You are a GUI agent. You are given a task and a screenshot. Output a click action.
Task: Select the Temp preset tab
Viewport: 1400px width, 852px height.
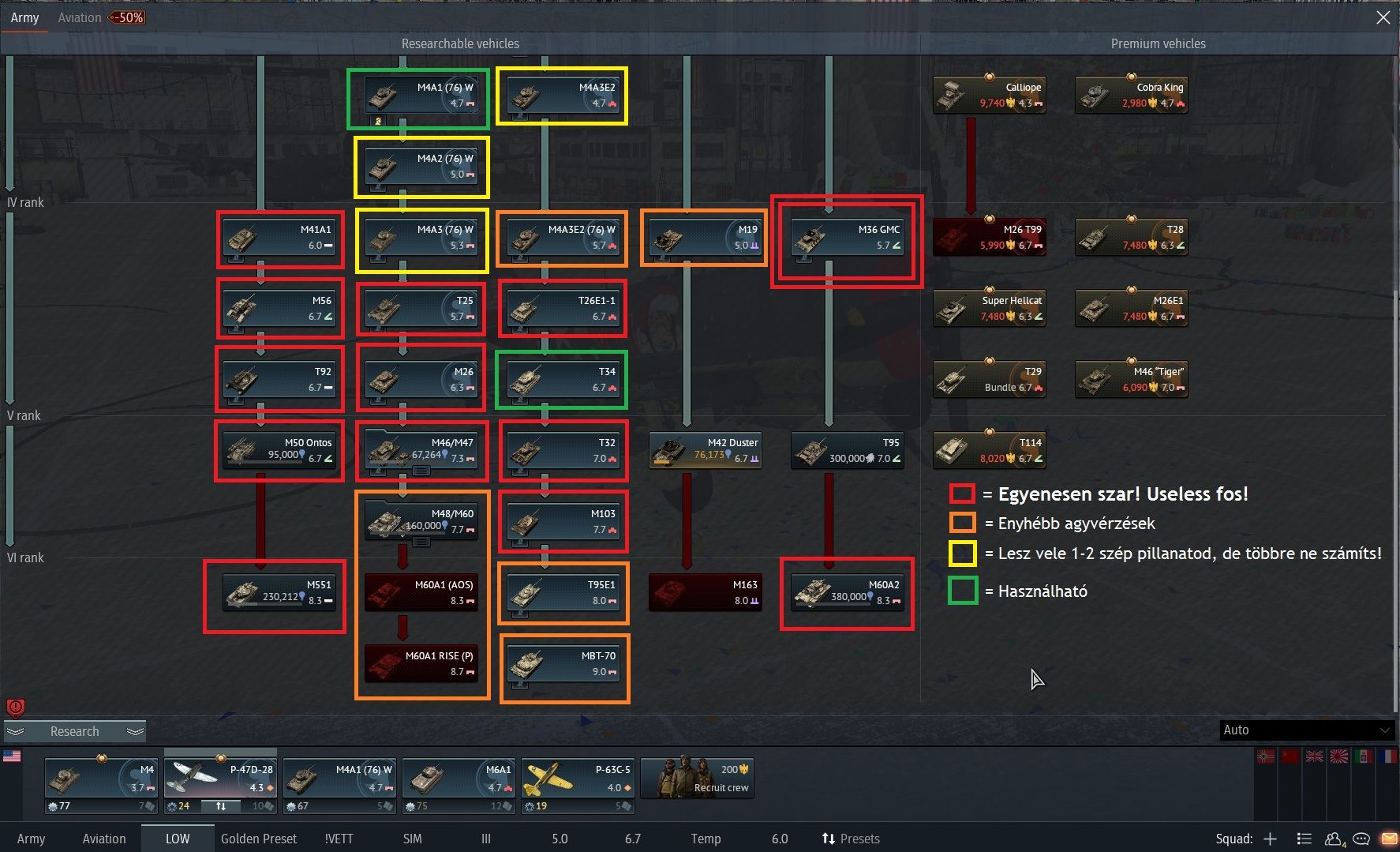click(x=706, y=839)
